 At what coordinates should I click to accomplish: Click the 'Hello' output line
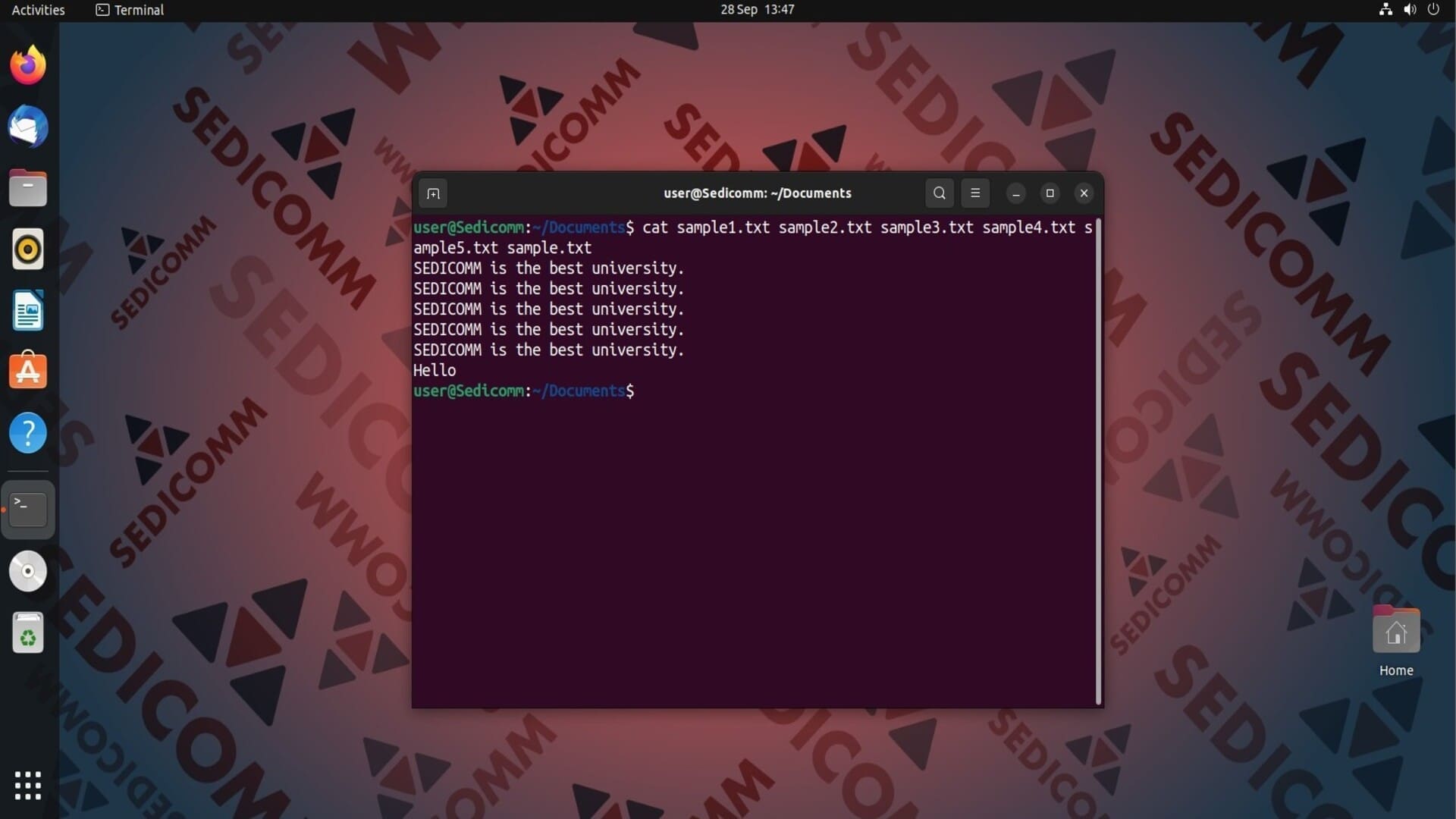(x=435, y=370)
